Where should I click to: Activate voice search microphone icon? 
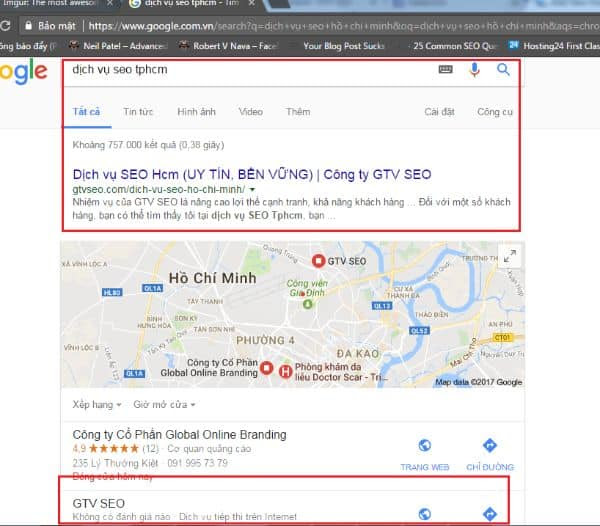pyautogui.click(x=474, y=70)
